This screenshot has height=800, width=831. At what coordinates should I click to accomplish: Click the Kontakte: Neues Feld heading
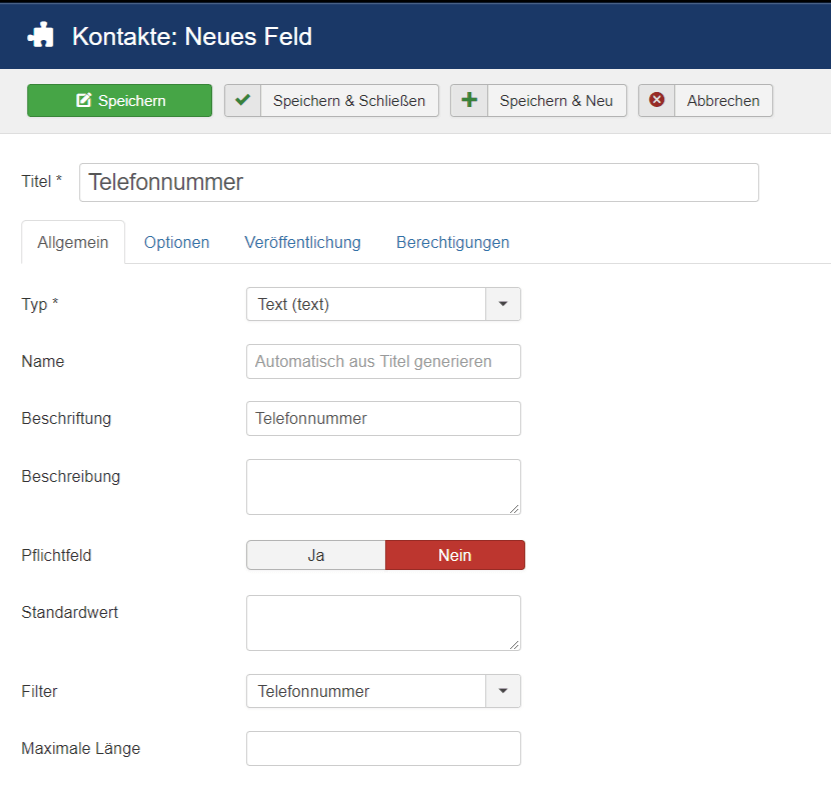point(192,37)
